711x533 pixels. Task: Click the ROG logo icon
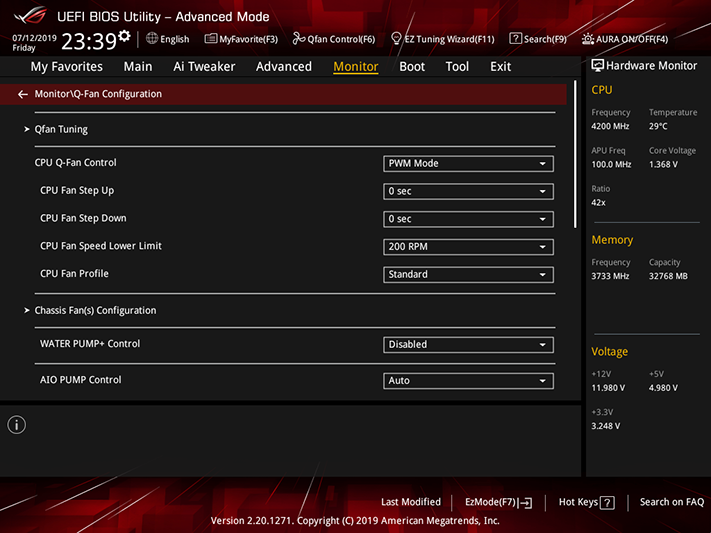tap(30, 16)
